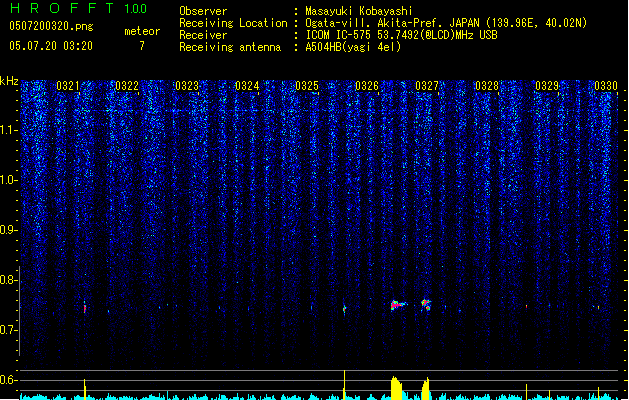Click the date stamp 05.07.20 03:20

51,46
